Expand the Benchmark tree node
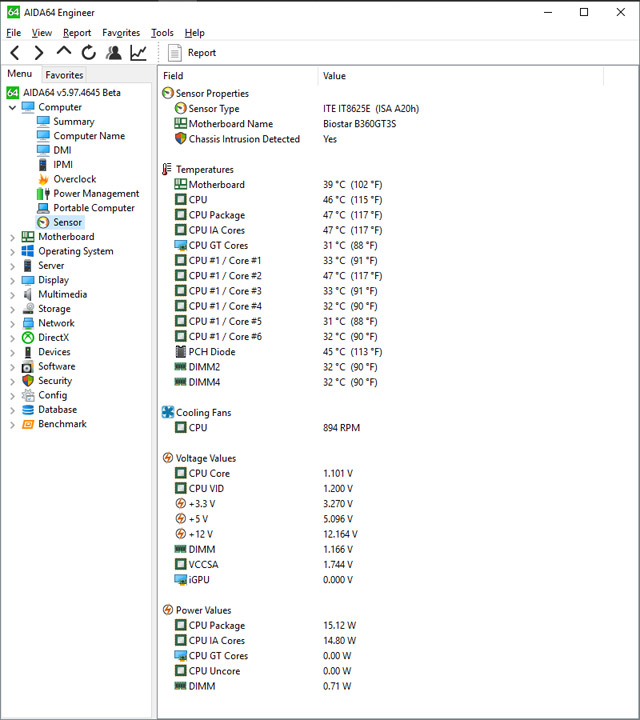This screenshot has width=640, height=720. (12, 424)
